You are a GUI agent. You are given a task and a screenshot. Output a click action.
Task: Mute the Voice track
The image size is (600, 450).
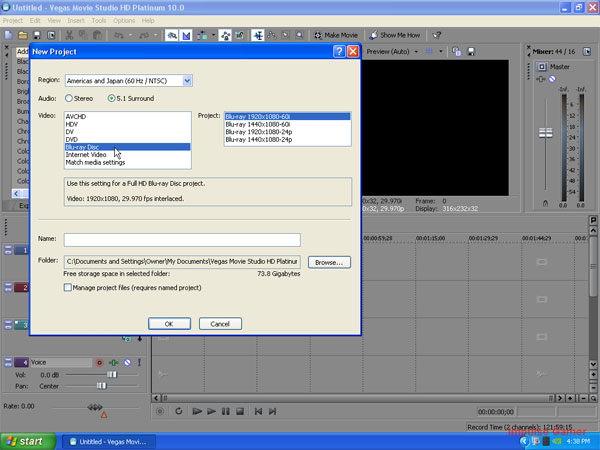(x=127, y=362)
